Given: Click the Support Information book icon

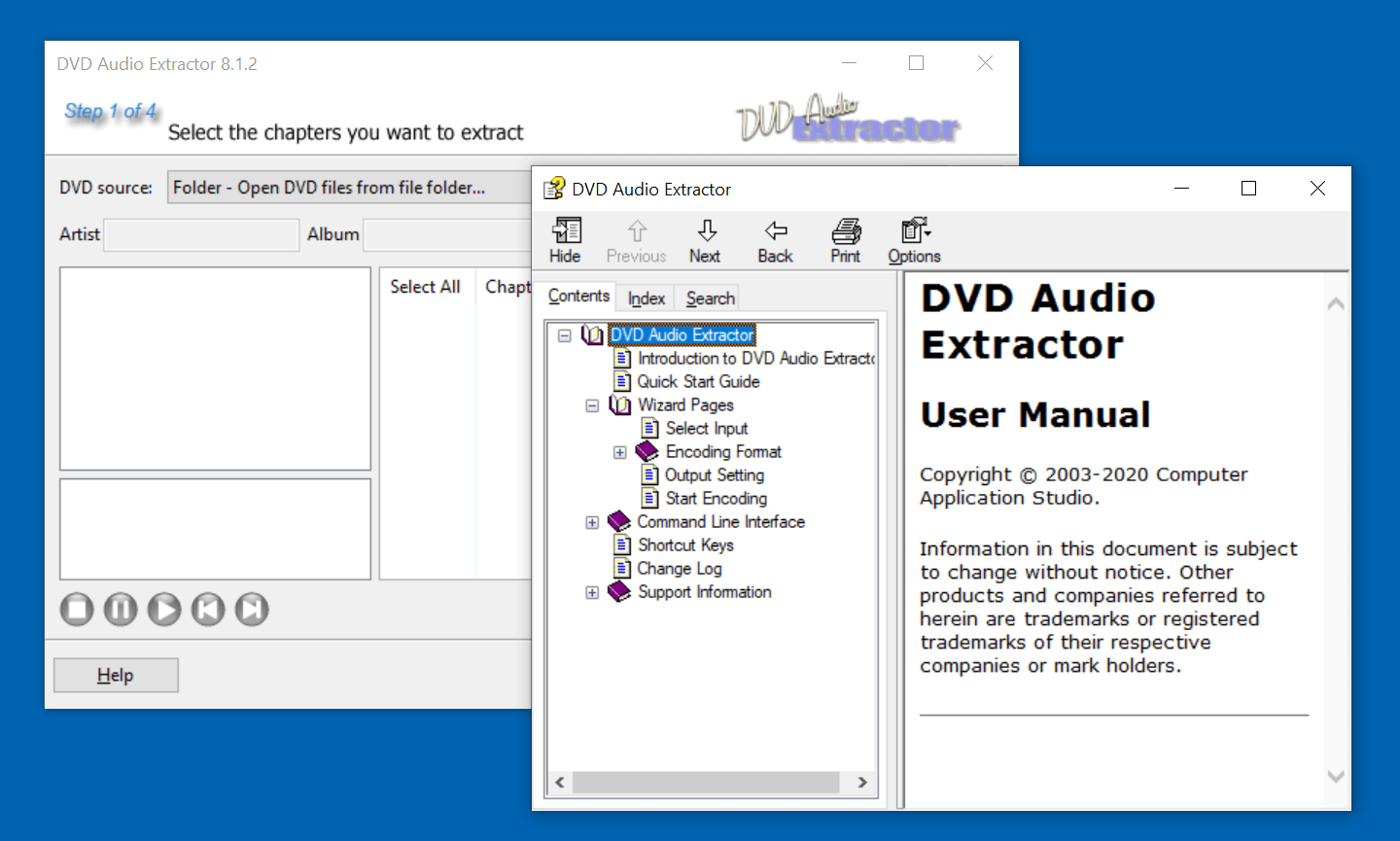Looking at the screenshot, I should click(619, 591).
